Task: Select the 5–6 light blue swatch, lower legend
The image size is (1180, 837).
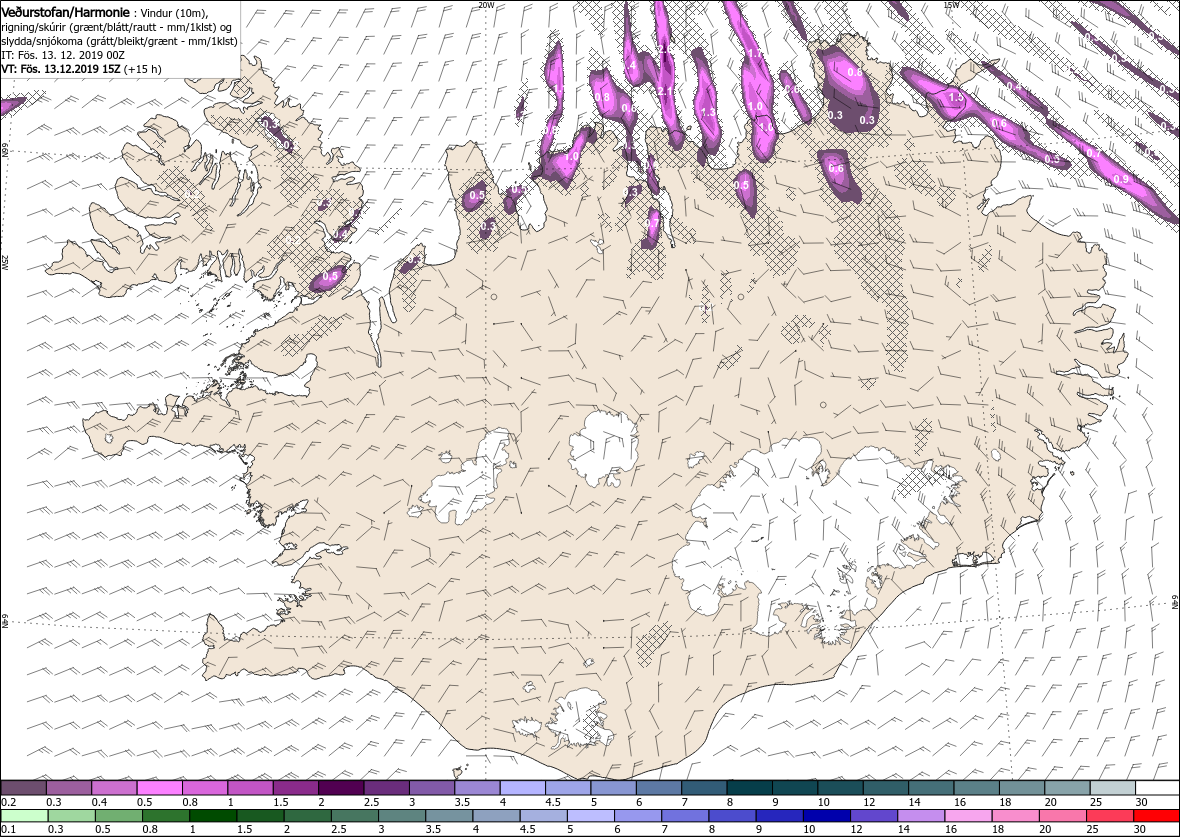Action: [590, 817]
